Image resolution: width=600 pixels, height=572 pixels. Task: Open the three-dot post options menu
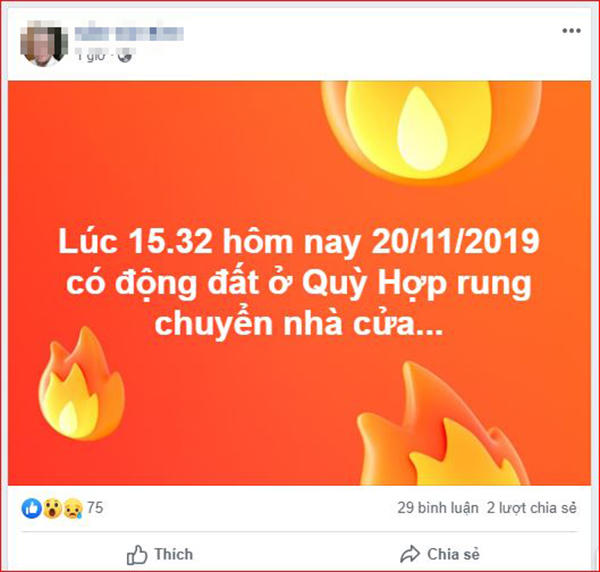571,31
